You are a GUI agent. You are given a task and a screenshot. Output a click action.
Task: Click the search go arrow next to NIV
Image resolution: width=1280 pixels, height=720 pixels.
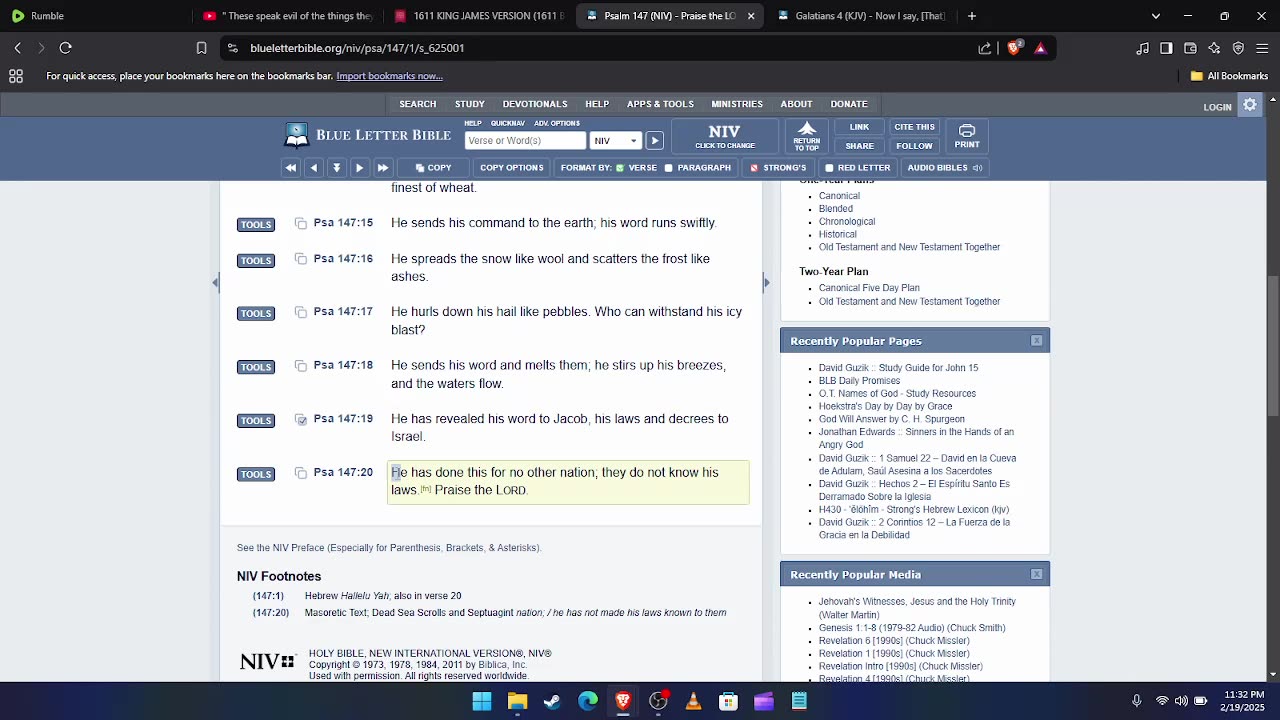click(x=654, y=141)
